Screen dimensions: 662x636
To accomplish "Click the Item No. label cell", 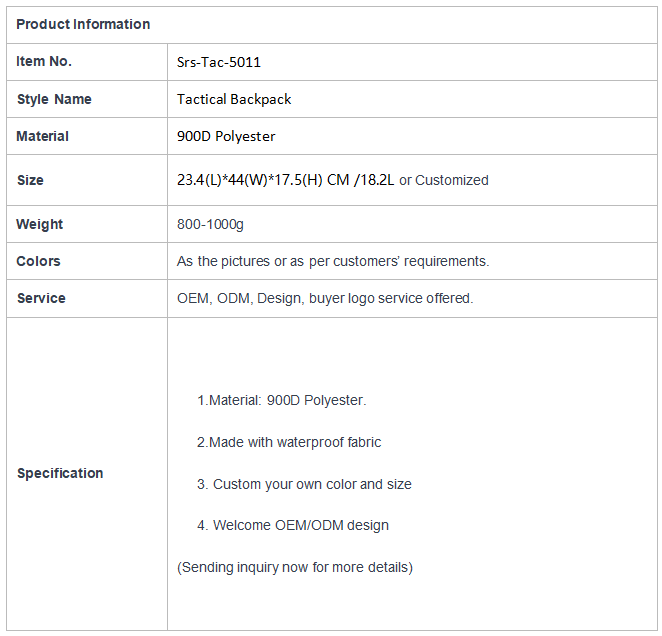I will (x=87, y=62).
